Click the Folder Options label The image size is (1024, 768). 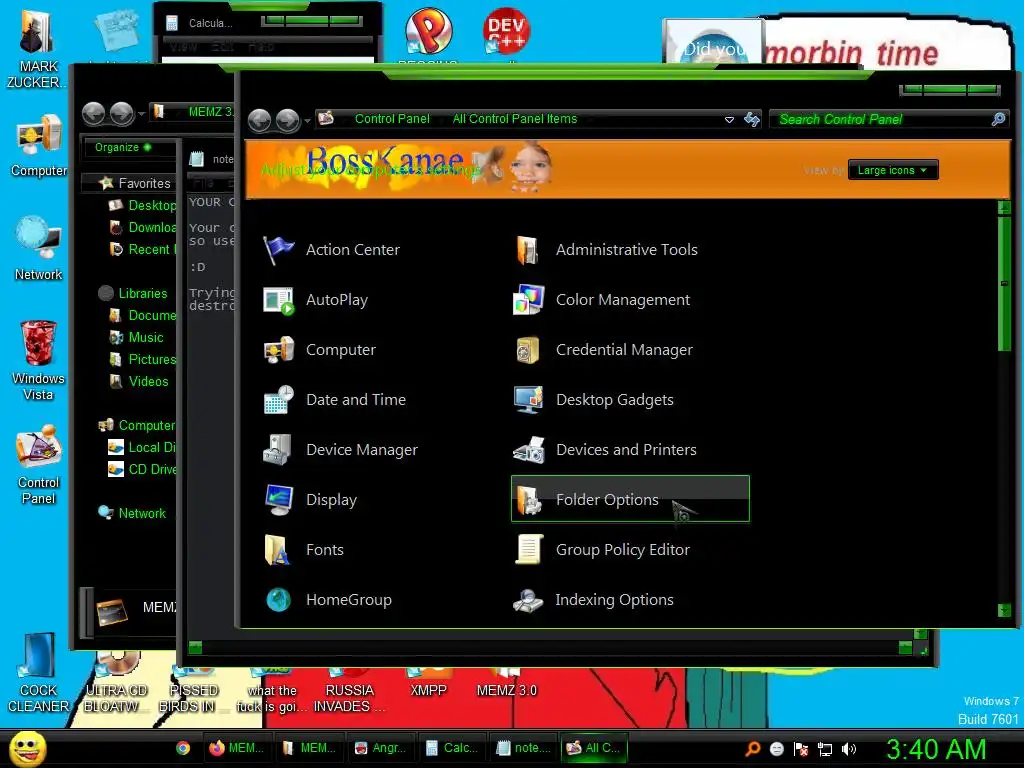pos(607,500)
